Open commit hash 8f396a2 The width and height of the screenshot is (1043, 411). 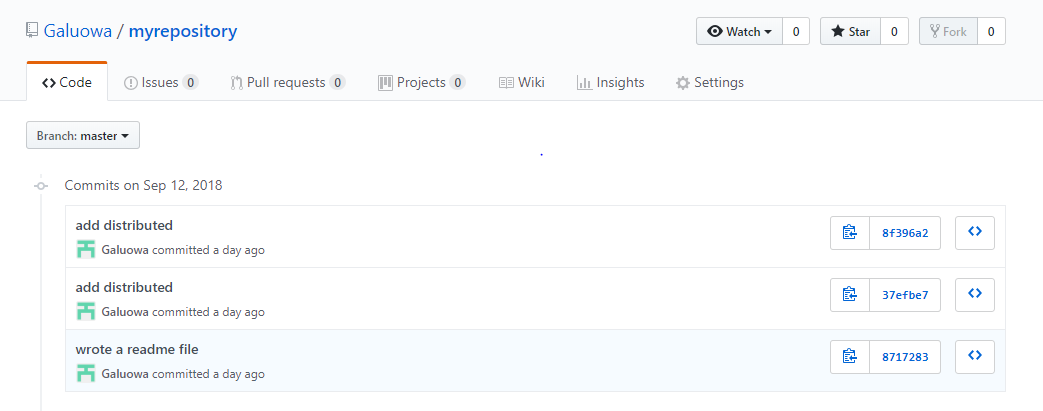(905, 233)
